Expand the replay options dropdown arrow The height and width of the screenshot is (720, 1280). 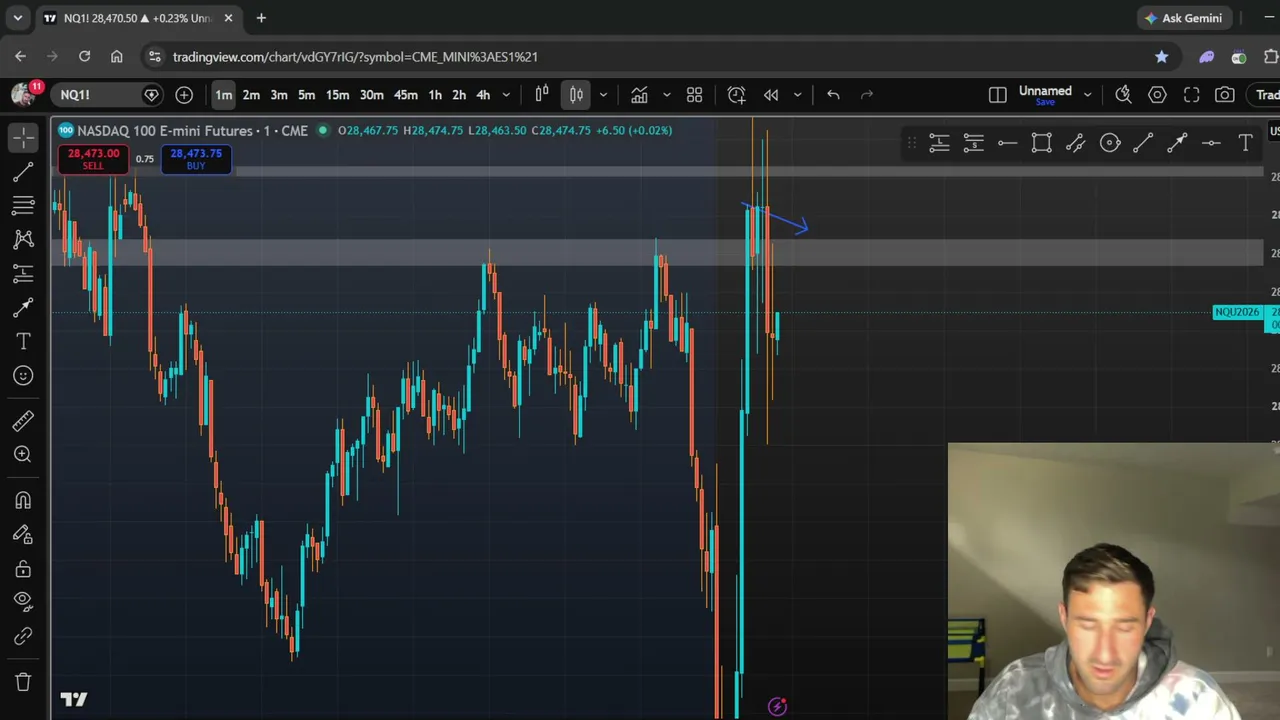point(797,95)
